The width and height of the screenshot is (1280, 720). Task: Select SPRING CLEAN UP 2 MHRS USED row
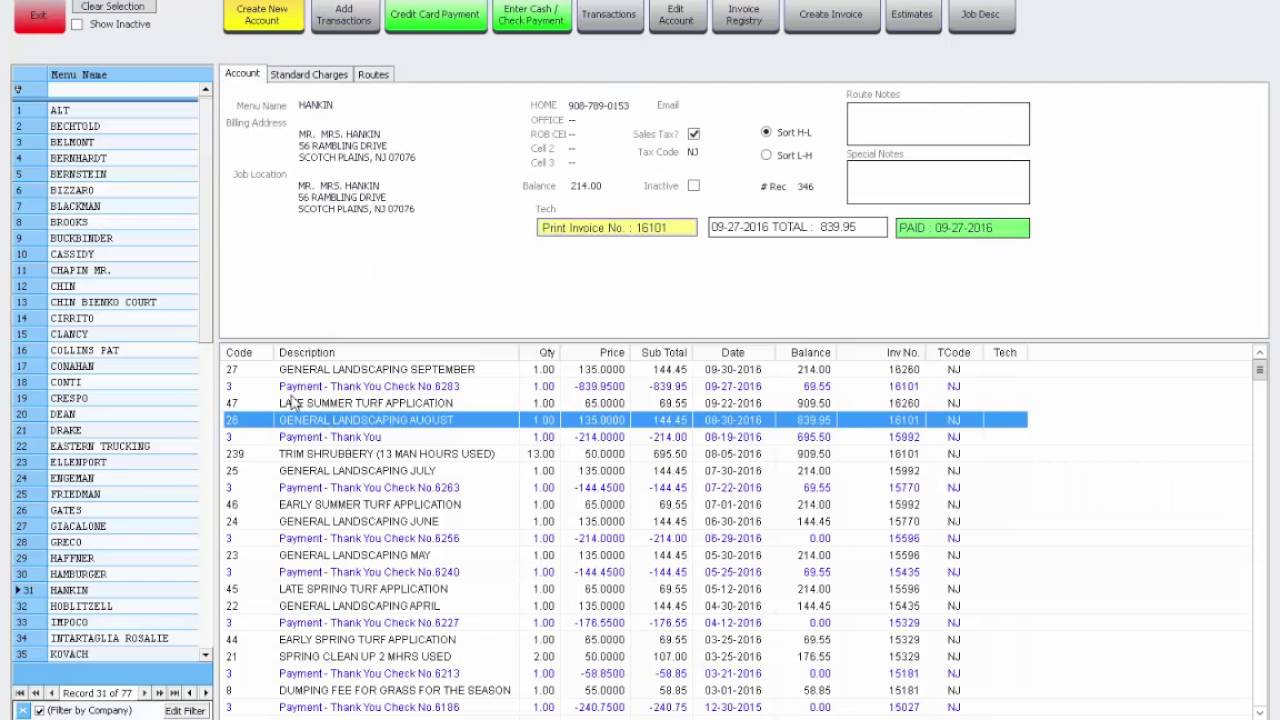coord(625,657)
